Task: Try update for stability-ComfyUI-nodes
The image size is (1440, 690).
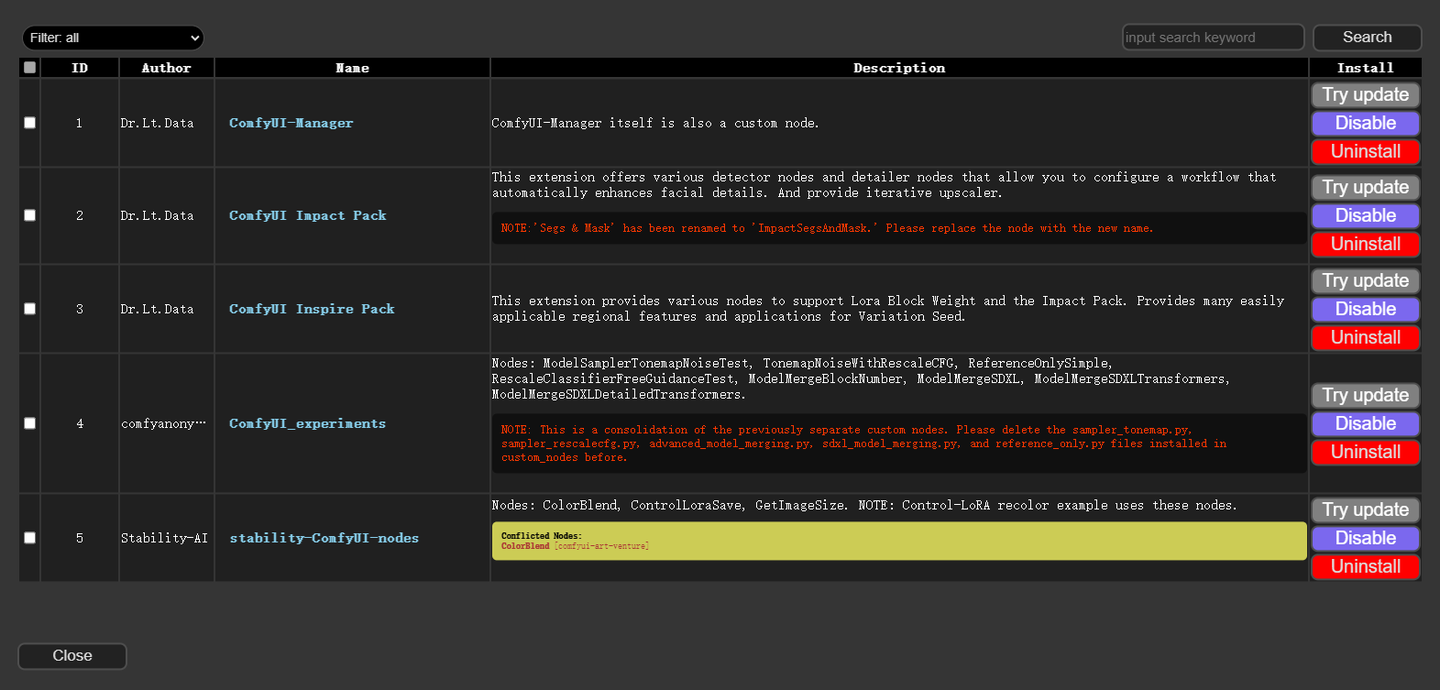Action: pos(1365,510)
